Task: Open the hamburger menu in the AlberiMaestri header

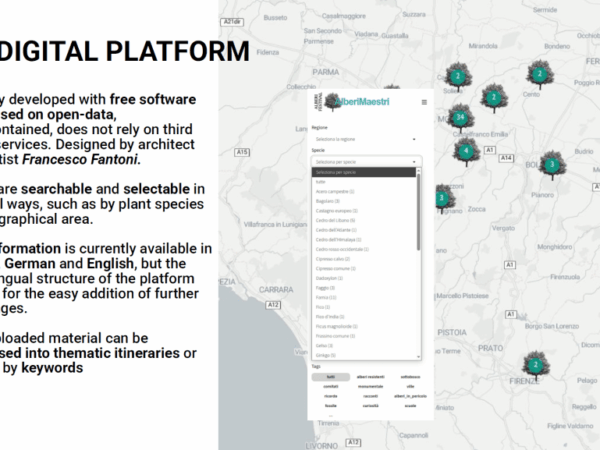Action: pos(424,102)
